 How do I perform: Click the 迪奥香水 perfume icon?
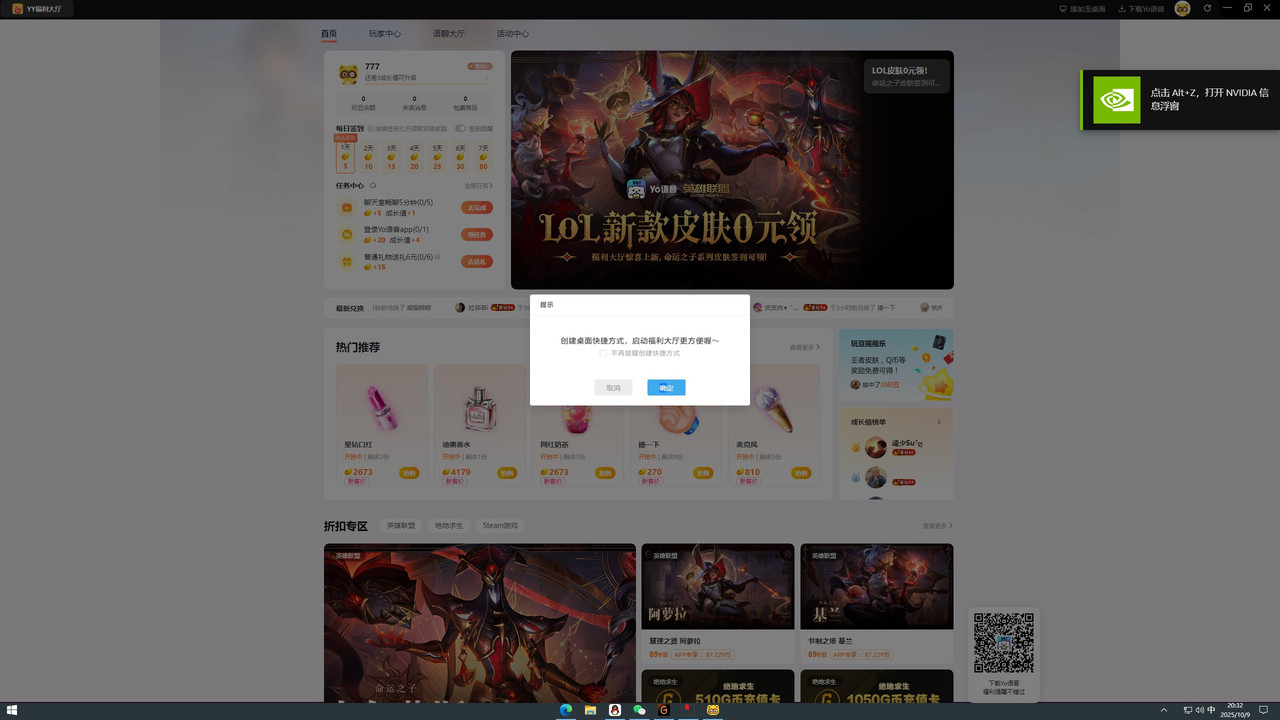[480, 408]
